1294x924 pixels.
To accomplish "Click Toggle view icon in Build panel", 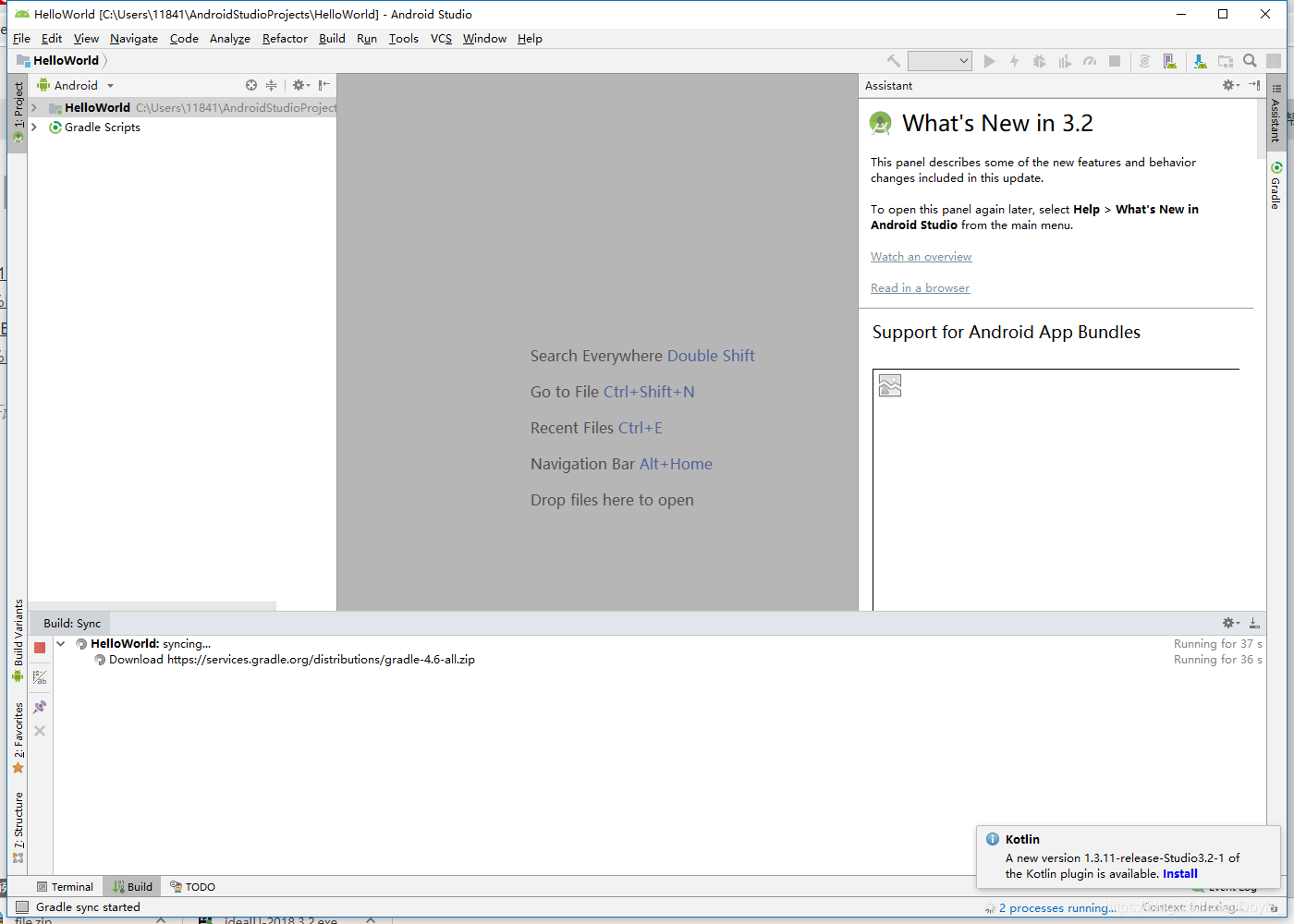I will coord(40,678).
